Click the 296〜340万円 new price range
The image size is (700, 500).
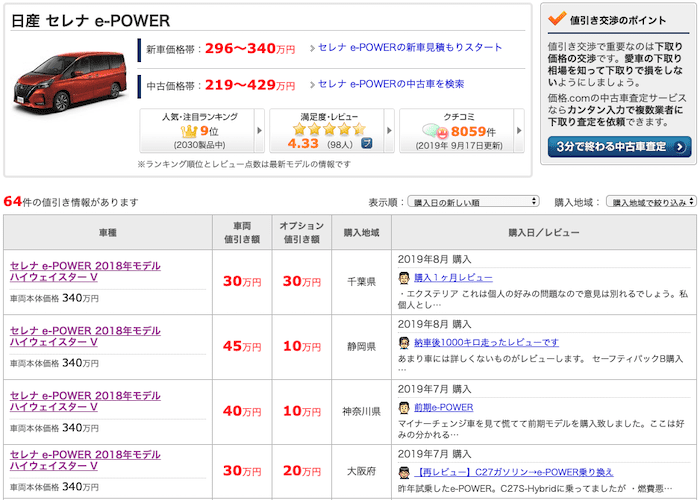[x=250, y=48]
